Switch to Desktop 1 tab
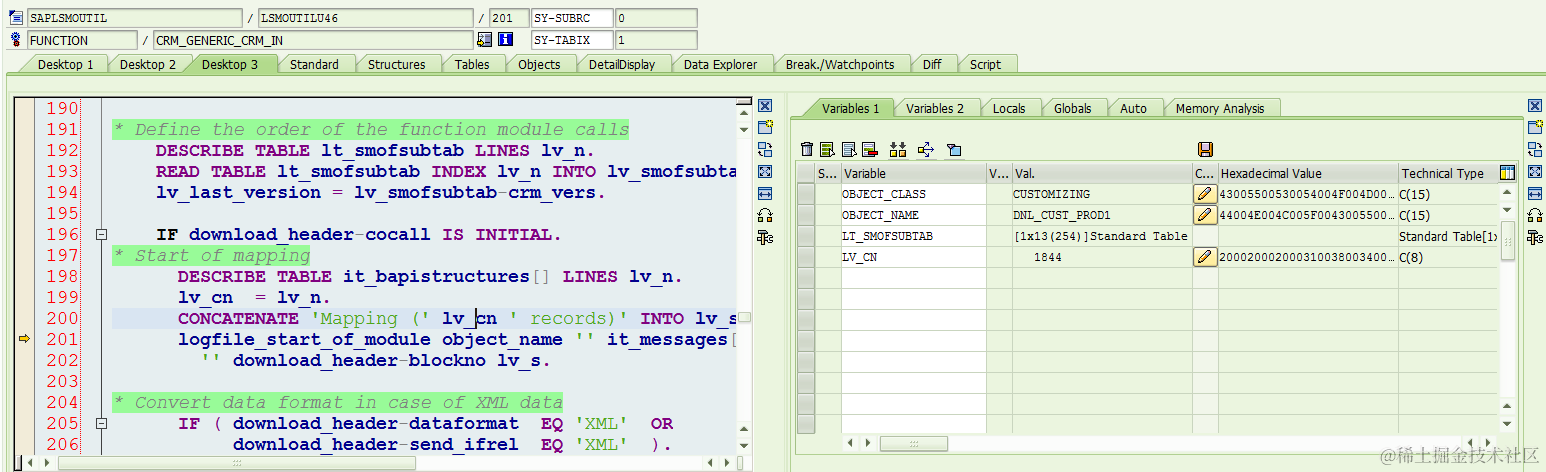This screenshot has width=1546, height=472. point(66,64)
